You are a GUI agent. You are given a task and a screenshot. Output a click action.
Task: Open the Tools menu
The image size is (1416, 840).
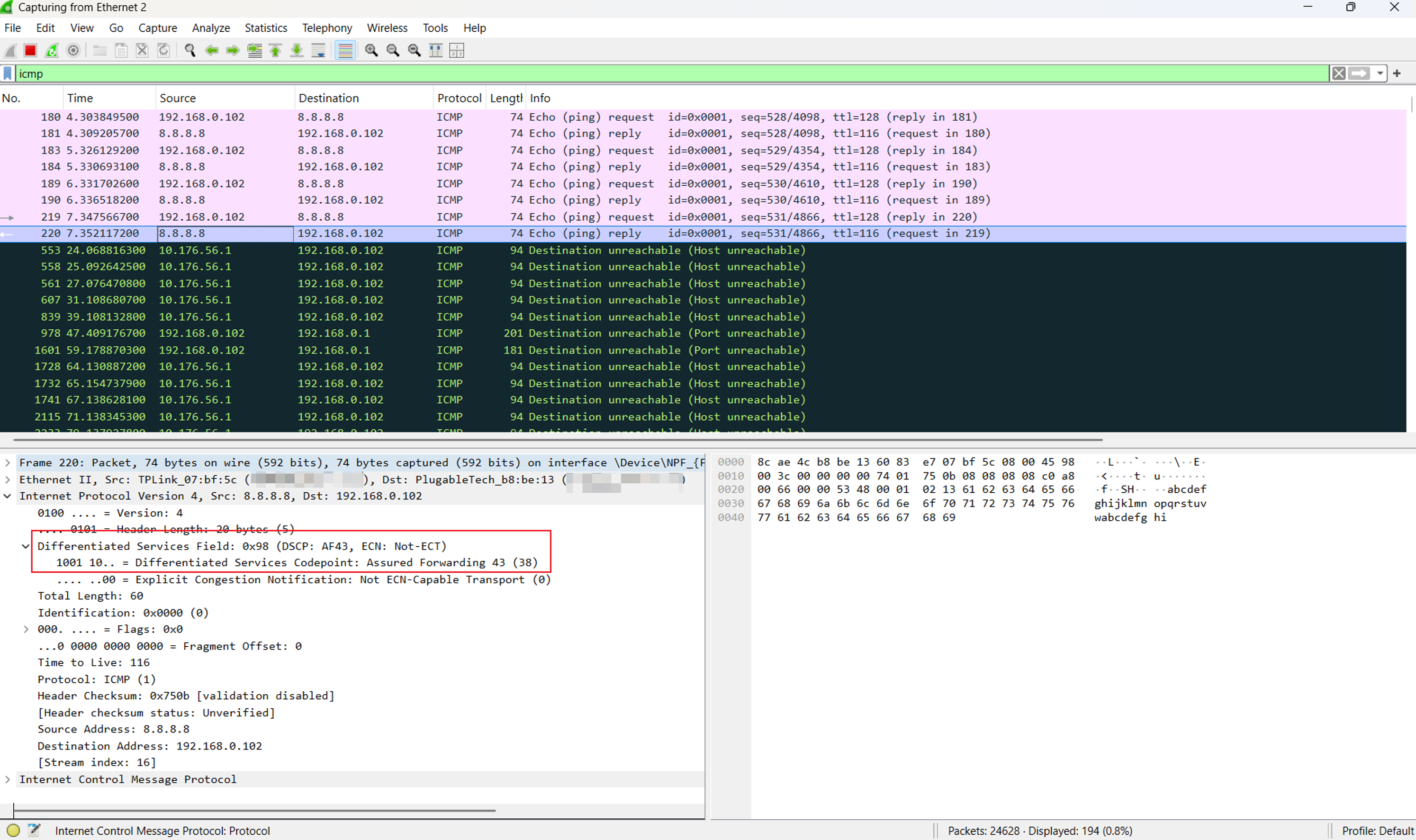point(435,28)
